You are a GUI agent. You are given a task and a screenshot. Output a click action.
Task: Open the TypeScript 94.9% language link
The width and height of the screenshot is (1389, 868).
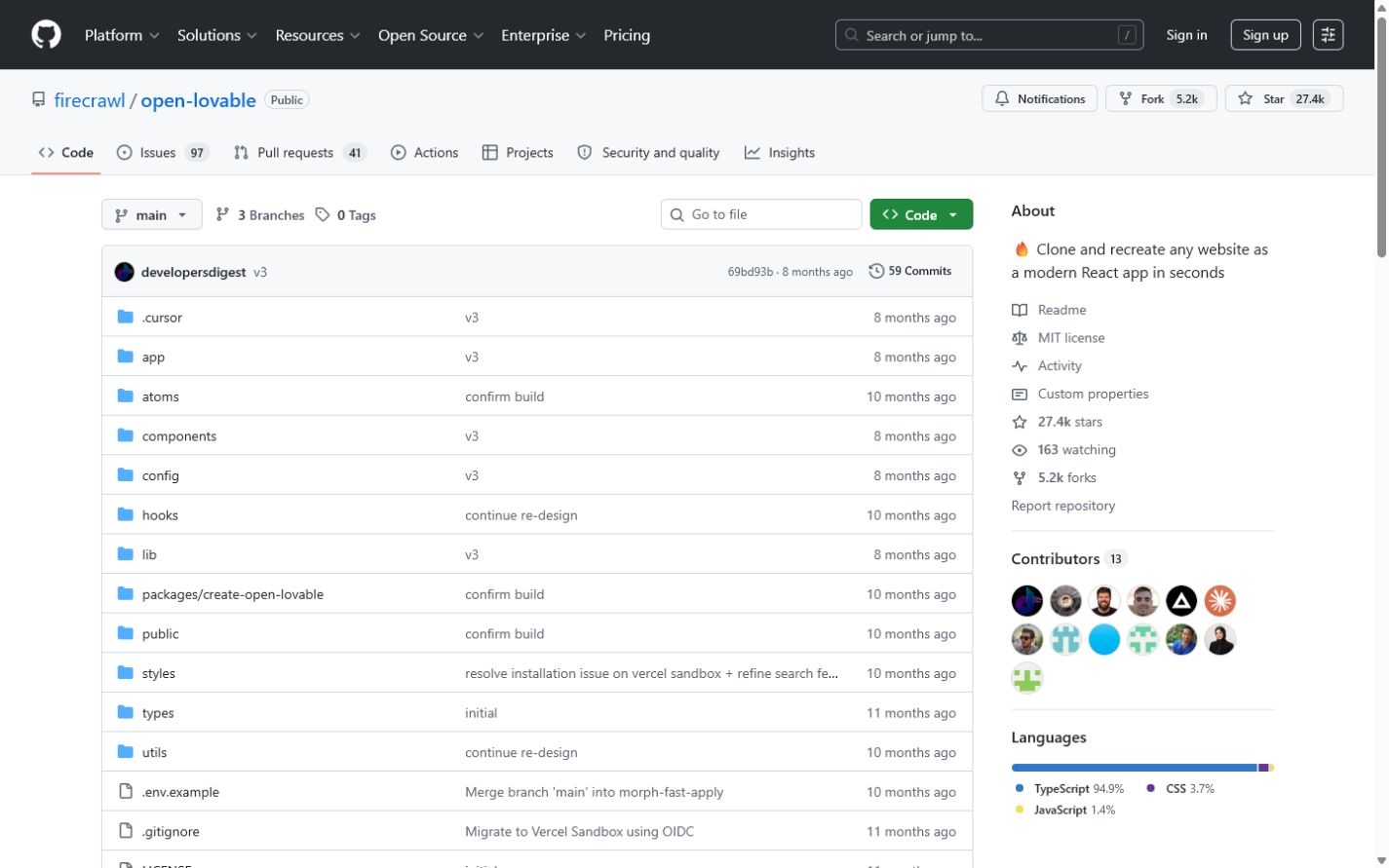[1069, 789]
